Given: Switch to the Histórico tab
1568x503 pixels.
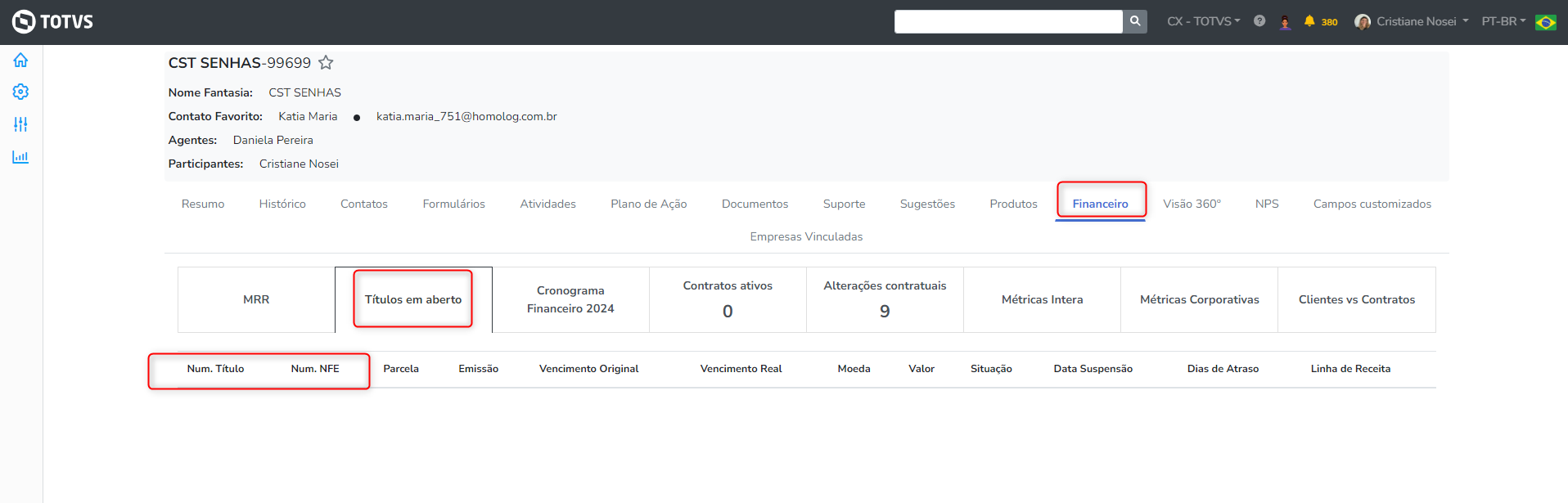Looking at the screenshot, I should pyautogui.click(x=282, y=204).
